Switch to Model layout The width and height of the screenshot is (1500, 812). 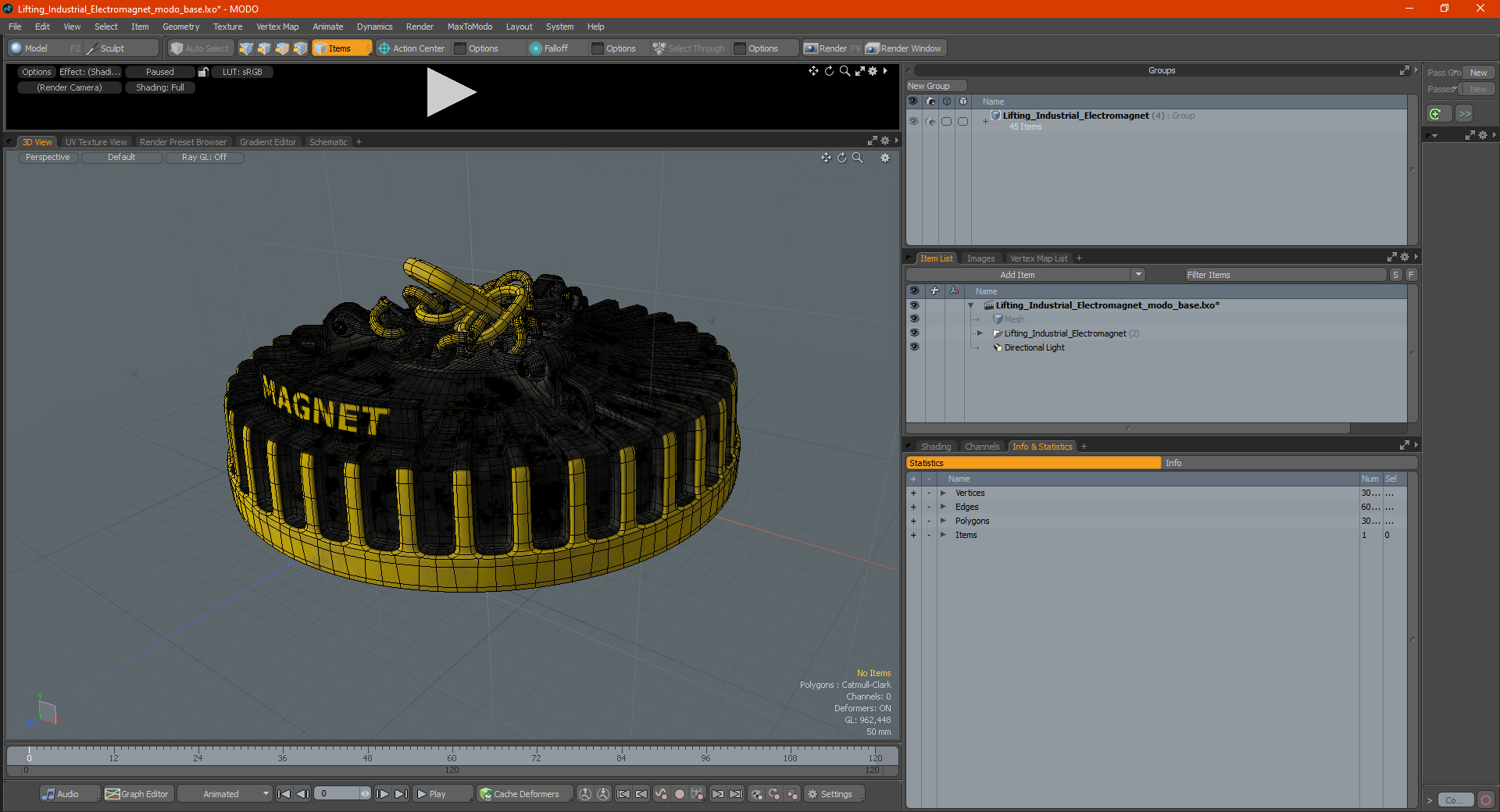pos(45,48)
